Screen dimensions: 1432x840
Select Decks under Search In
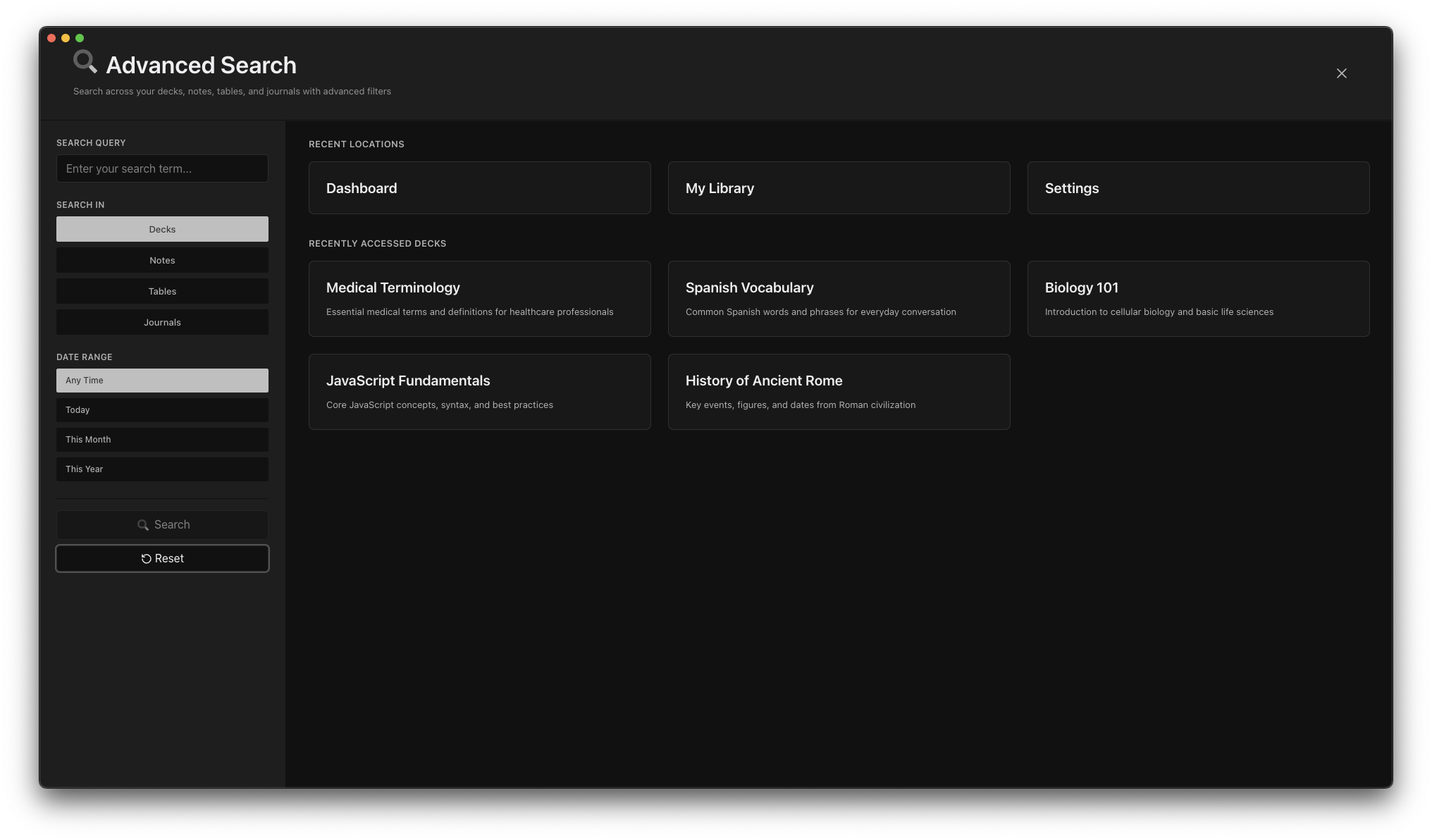click(x=161, y=229)
